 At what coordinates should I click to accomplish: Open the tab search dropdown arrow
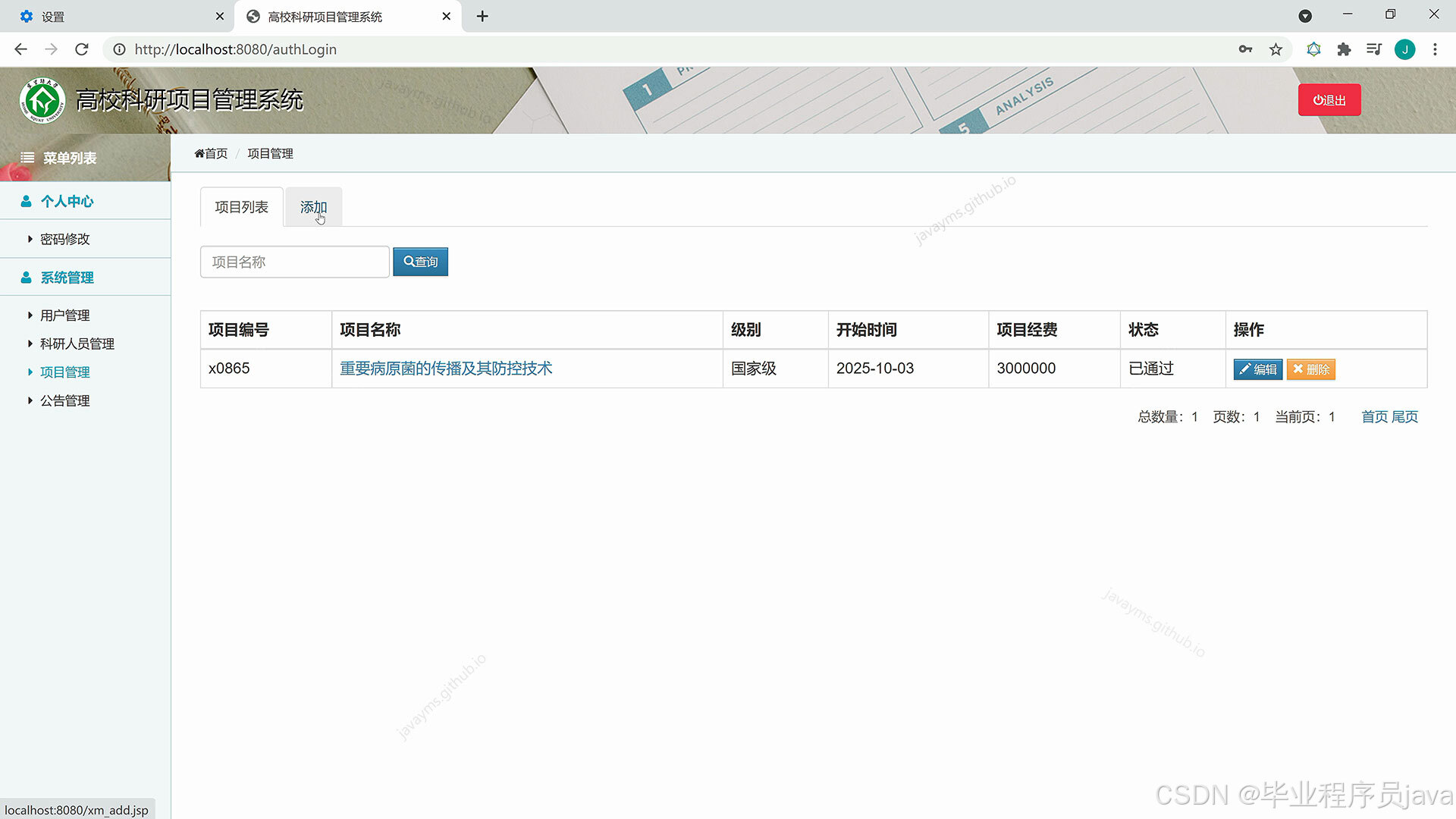tap(1305, 16)
